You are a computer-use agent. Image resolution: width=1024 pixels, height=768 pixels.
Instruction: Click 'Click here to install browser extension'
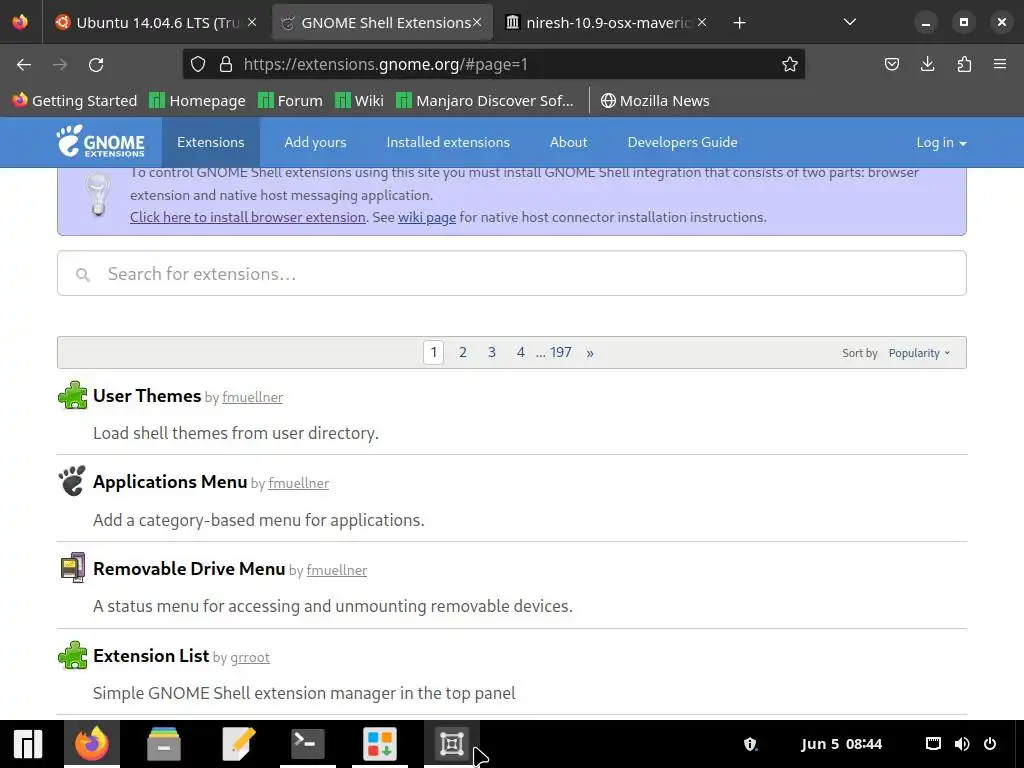click(x=248, y=217)
